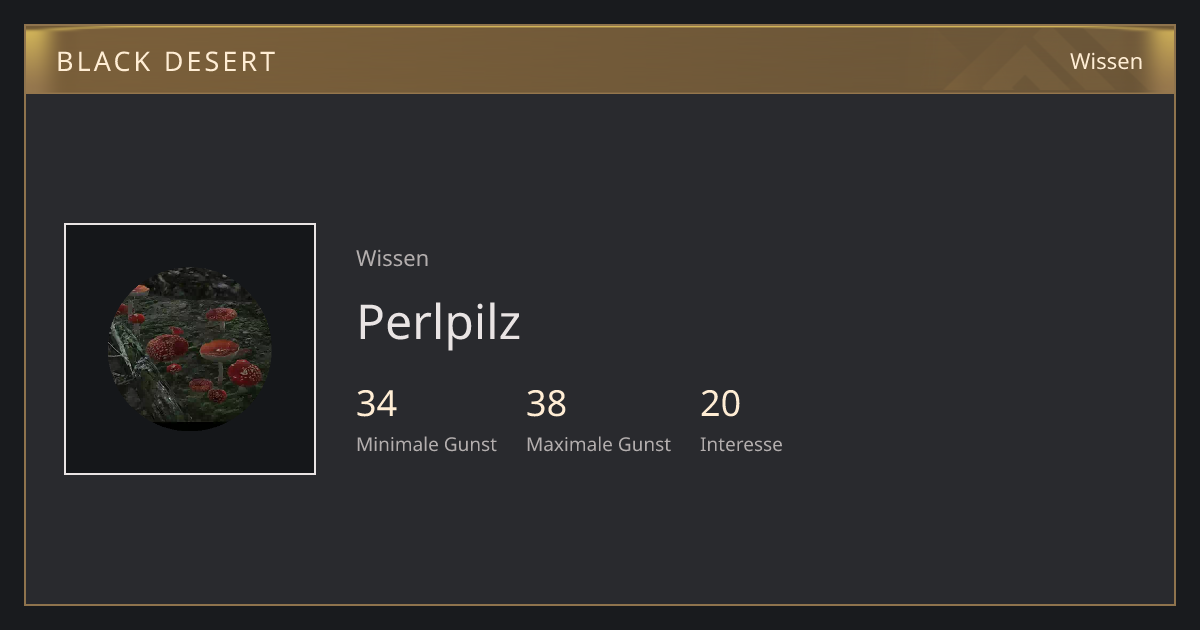
Task: Click empty card area right of Interesse
Action: point(970,420)
